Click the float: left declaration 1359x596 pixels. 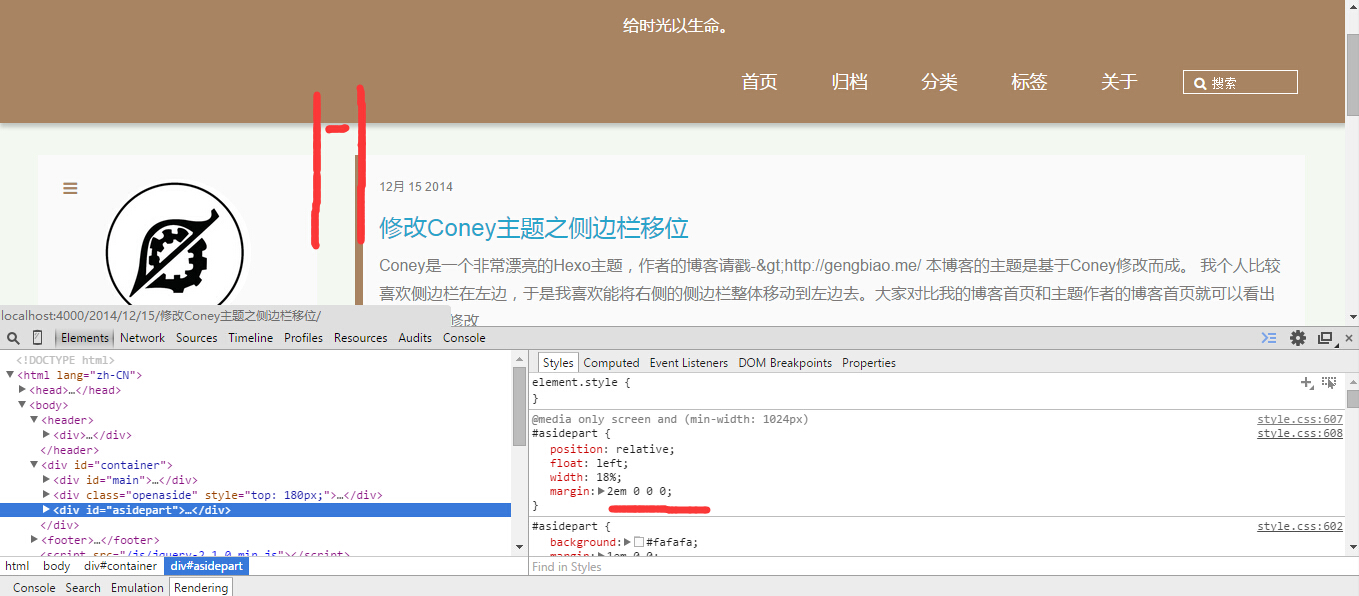pyautogui.click(x=589, y=463)
